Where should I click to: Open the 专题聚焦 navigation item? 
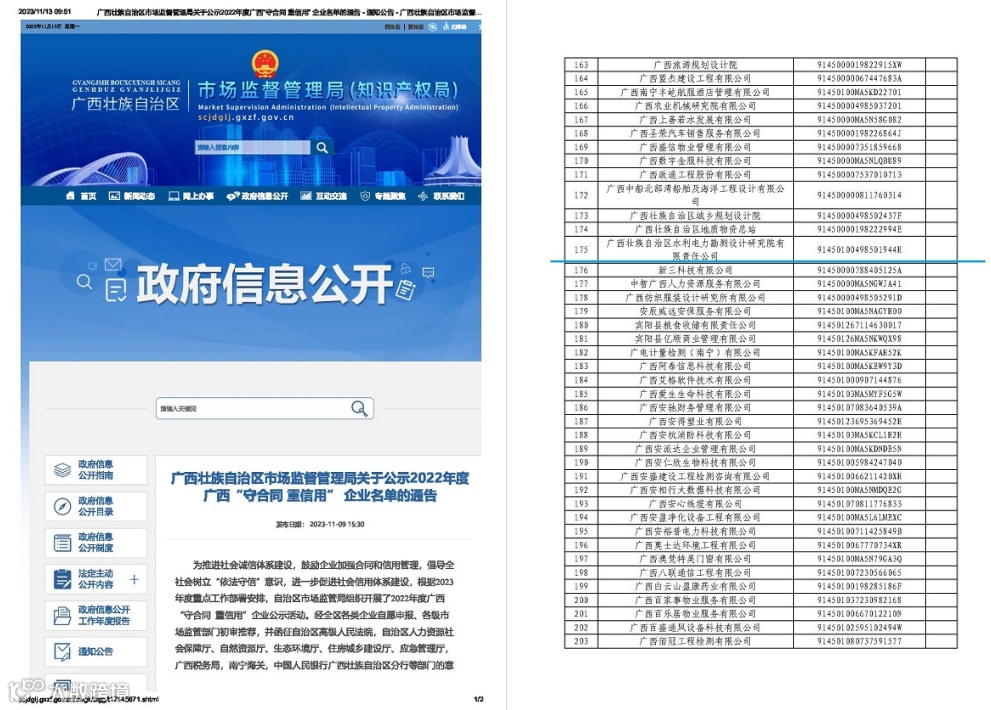coord(390,196)
